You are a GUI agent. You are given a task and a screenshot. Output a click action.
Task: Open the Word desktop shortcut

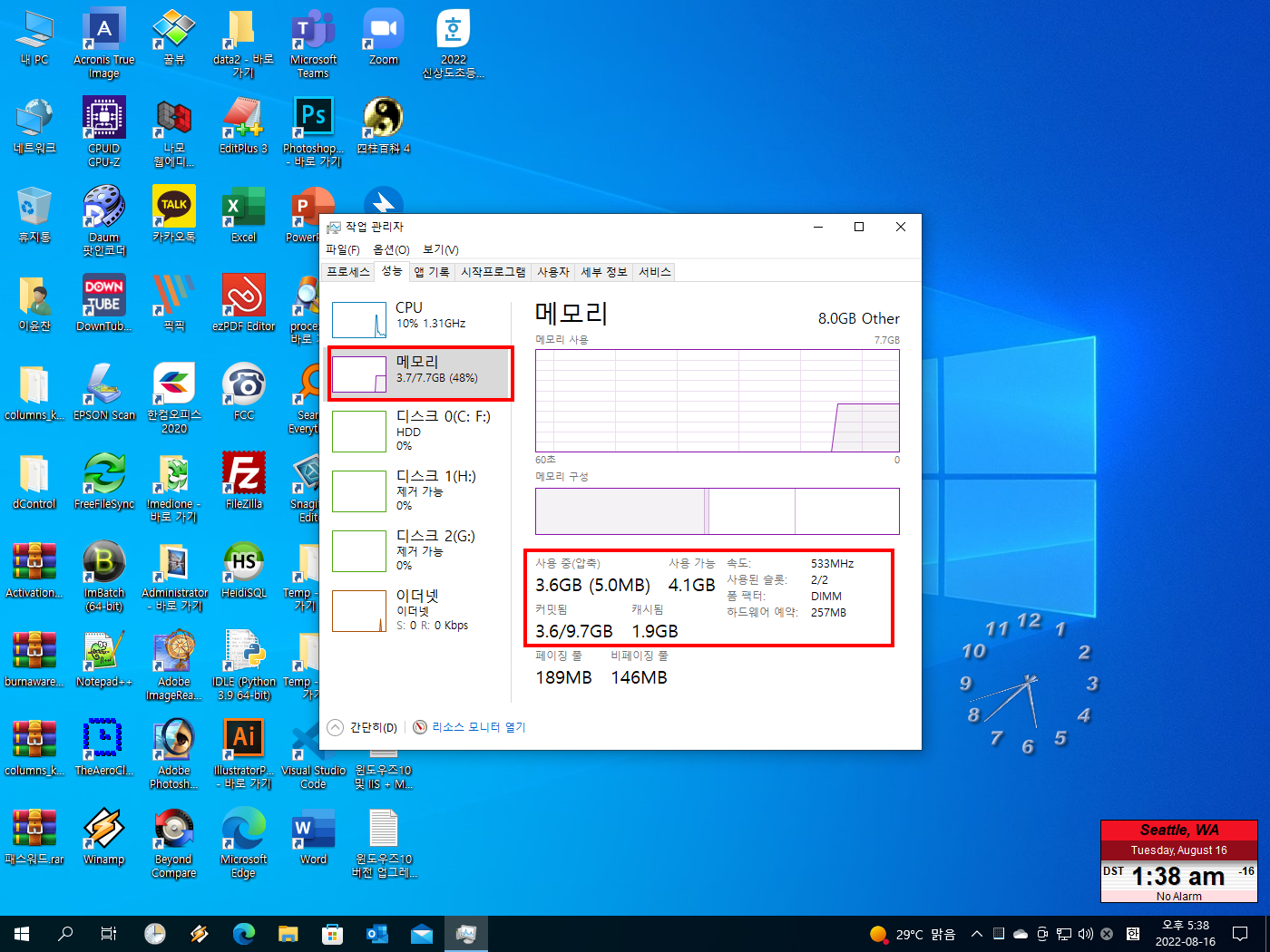point(313,838)
